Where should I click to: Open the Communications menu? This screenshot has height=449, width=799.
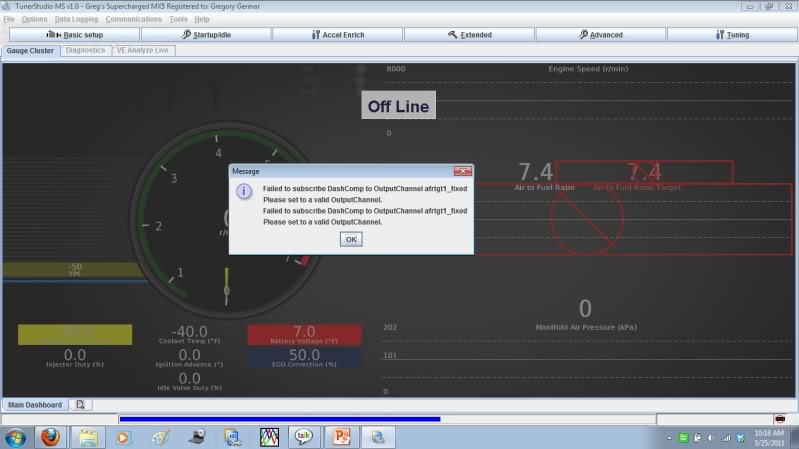tap(133, 19)
